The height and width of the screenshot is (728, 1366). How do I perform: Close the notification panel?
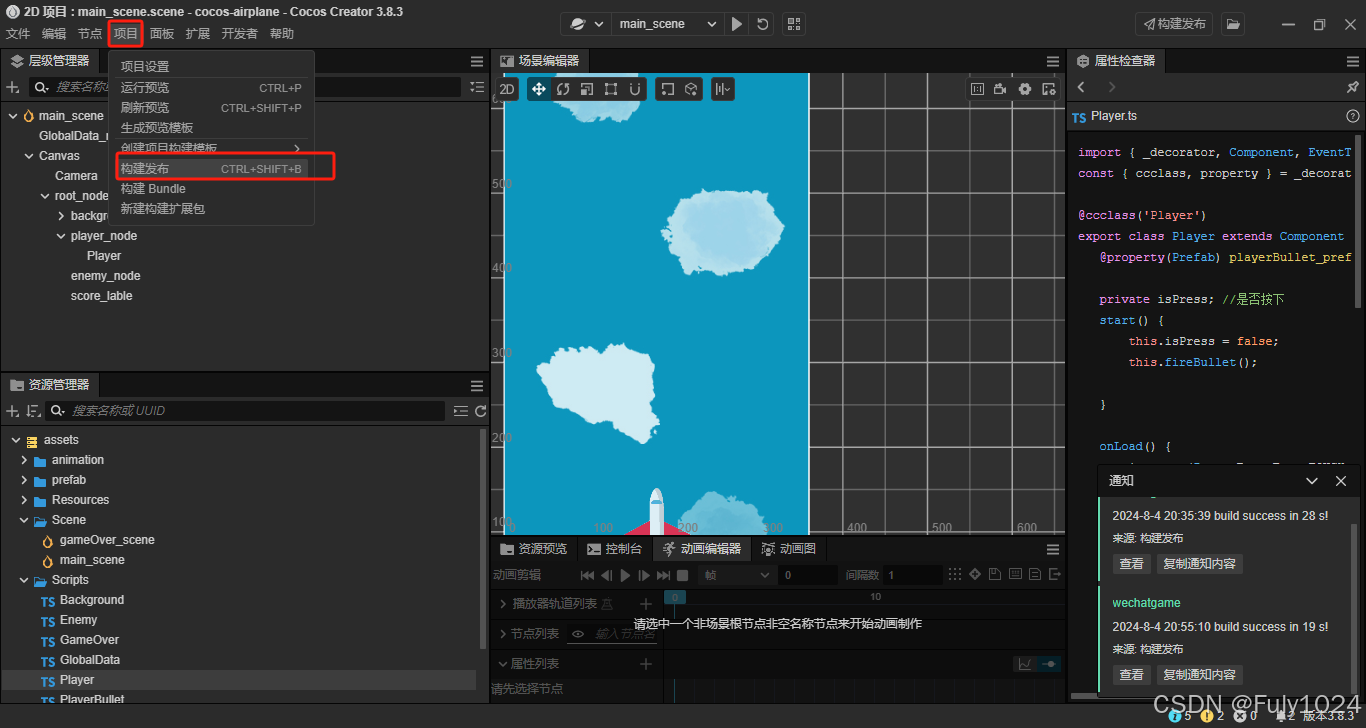point(1341,481)
